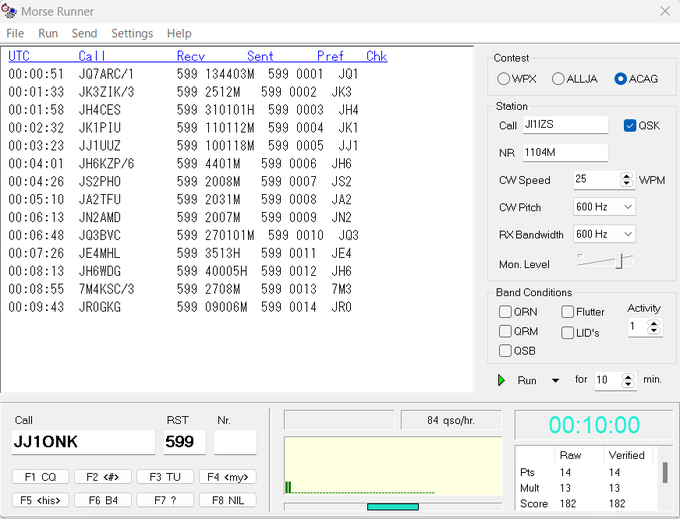Image resolution: width=680 pixels, height=519 pixels.
Task: Click the run duration minutes field
Action: [608, 380]
